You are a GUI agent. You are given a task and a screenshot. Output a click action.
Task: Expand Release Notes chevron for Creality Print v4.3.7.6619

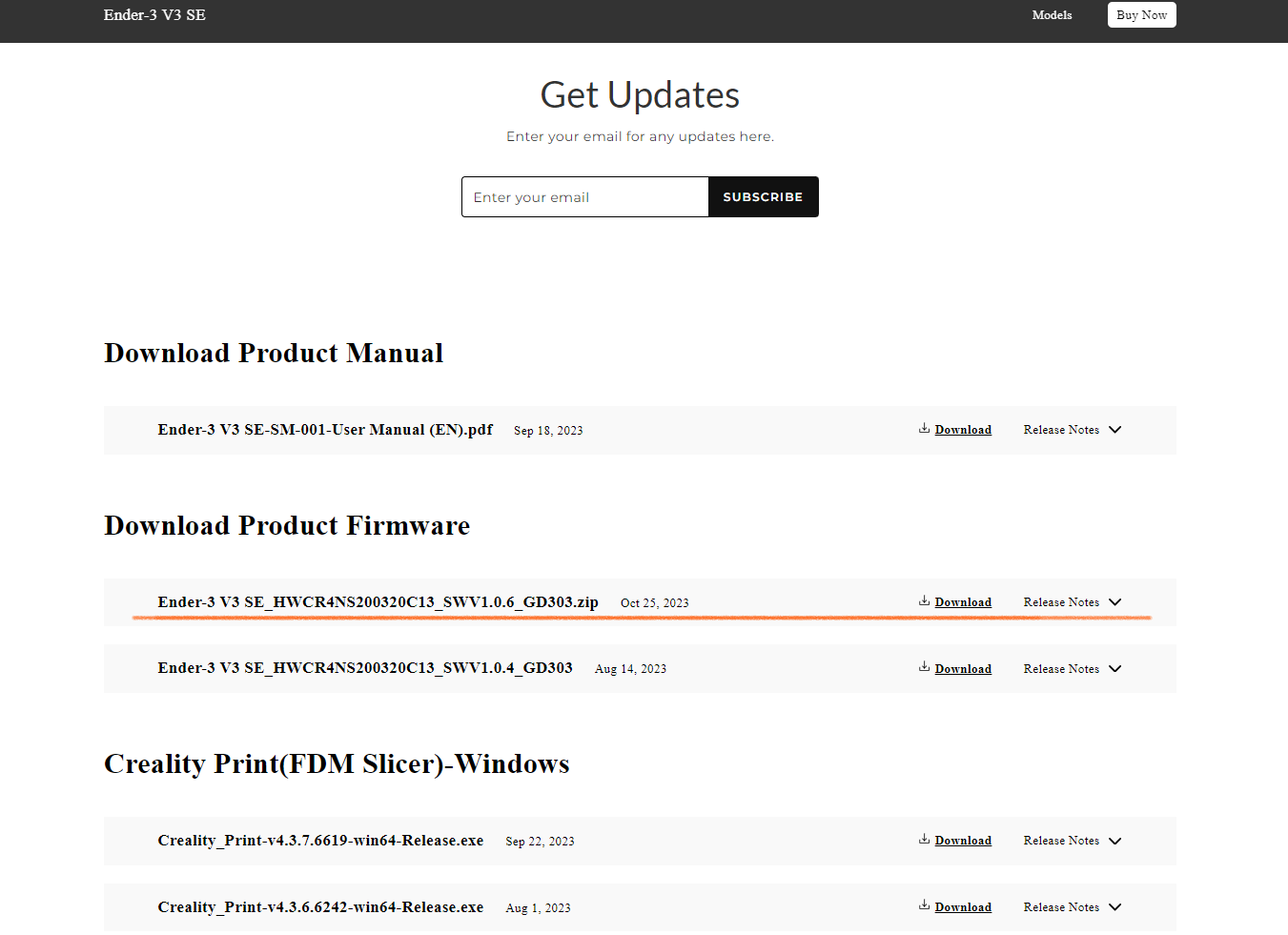[x=1114, y=841]
